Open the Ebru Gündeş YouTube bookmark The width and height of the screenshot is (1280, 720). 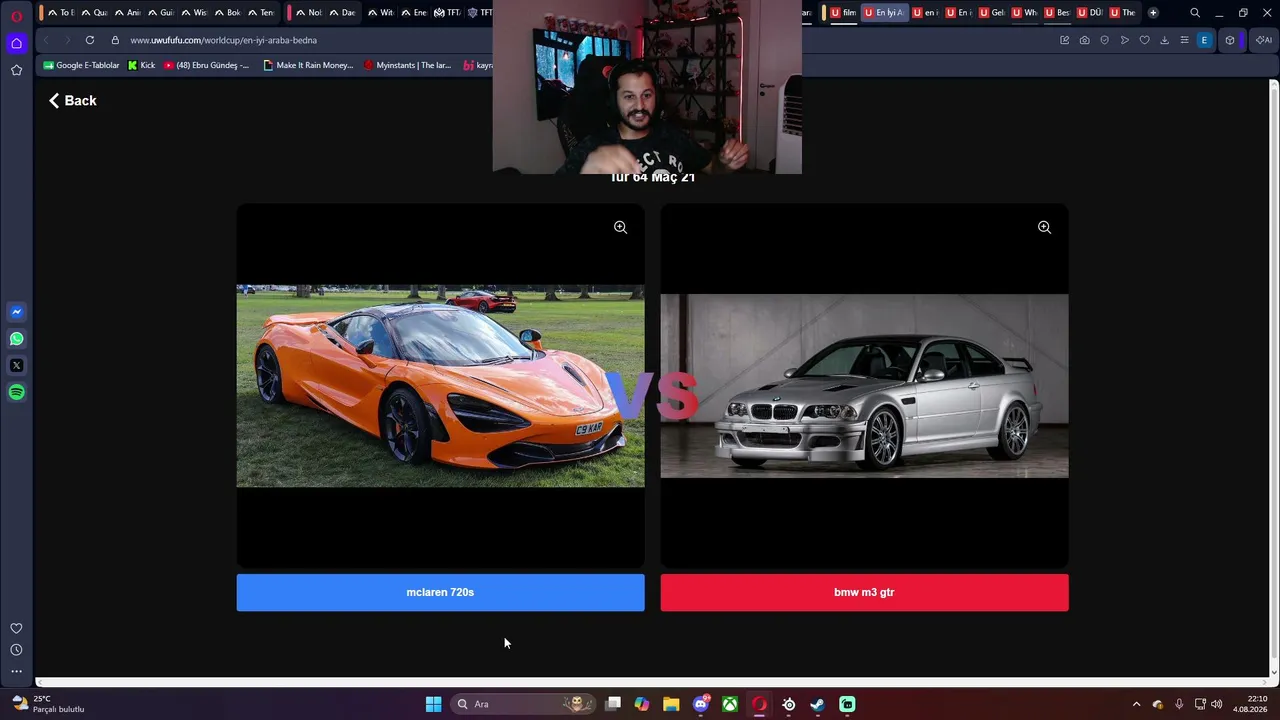pos(206,65)
